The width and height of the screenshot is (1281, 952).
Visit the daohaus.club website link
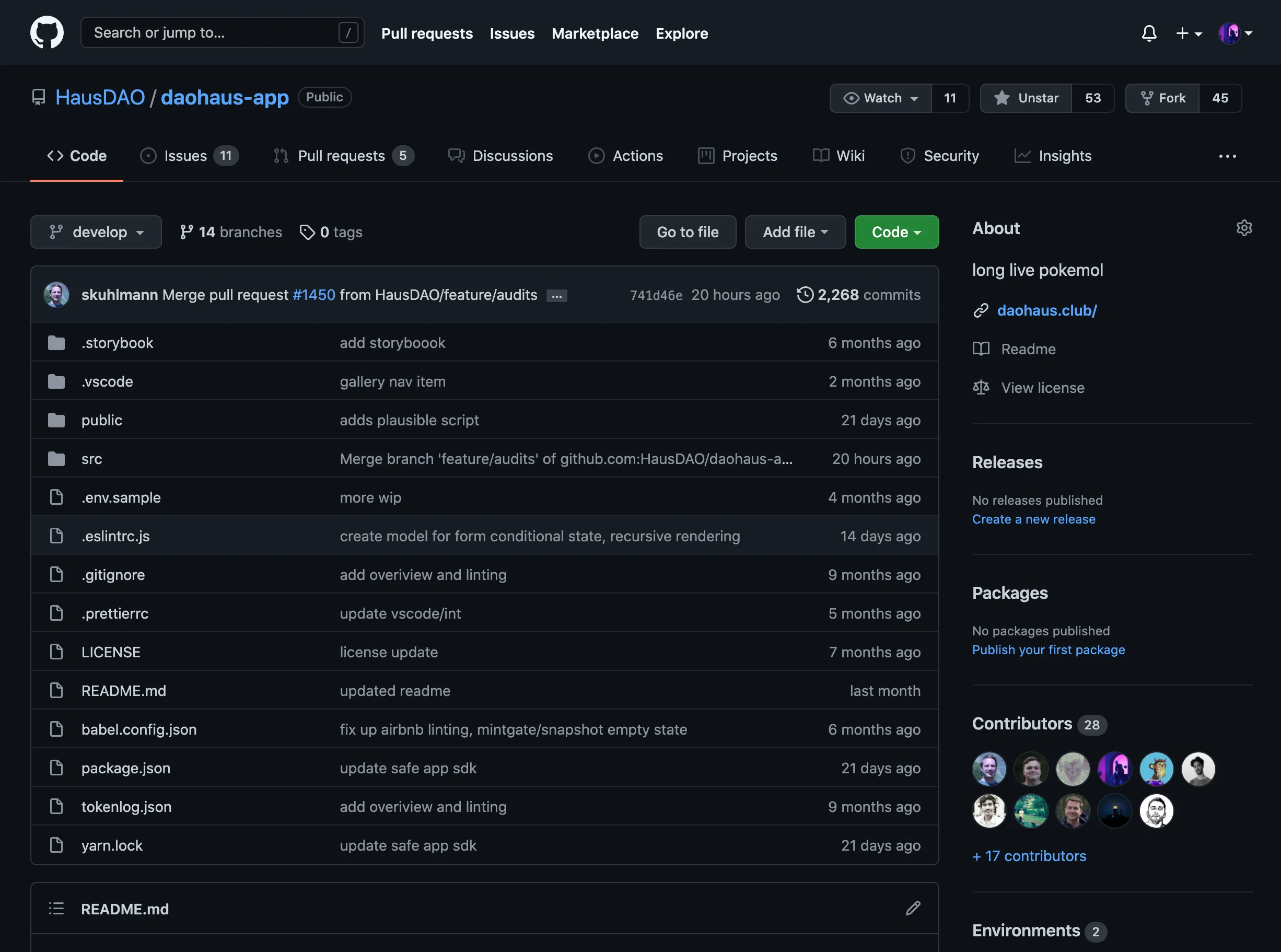1047,310
